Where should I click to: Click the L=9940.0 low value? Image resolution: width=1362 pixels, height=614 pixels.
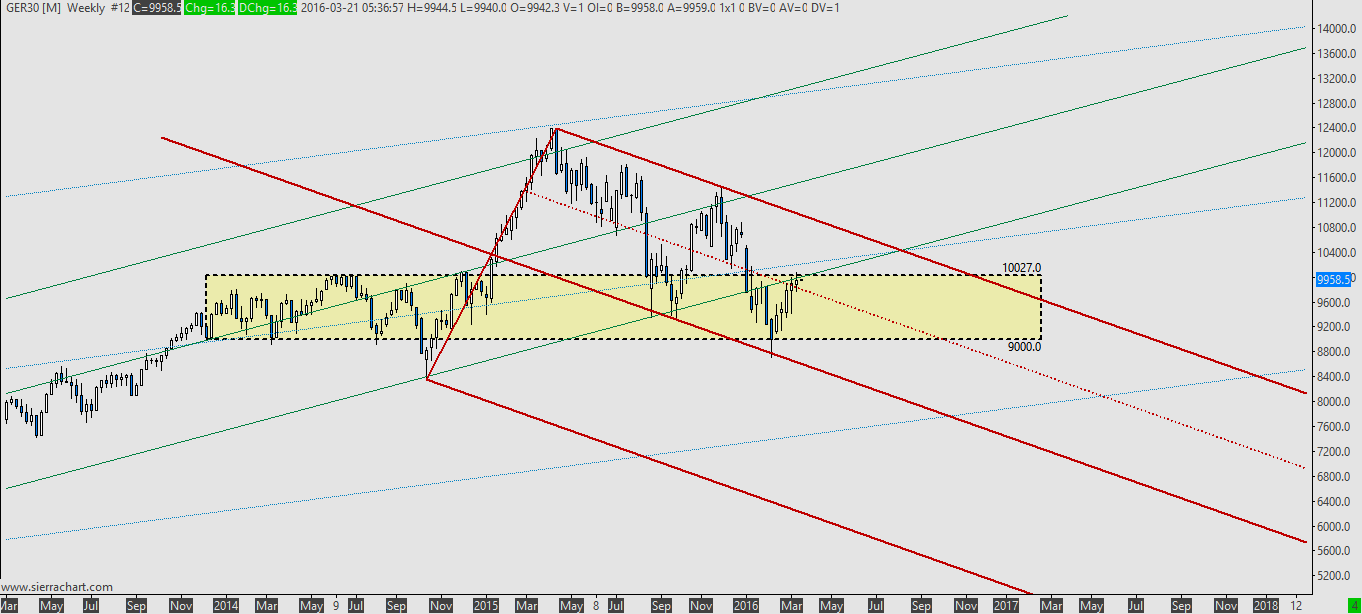tap(483, 8)
